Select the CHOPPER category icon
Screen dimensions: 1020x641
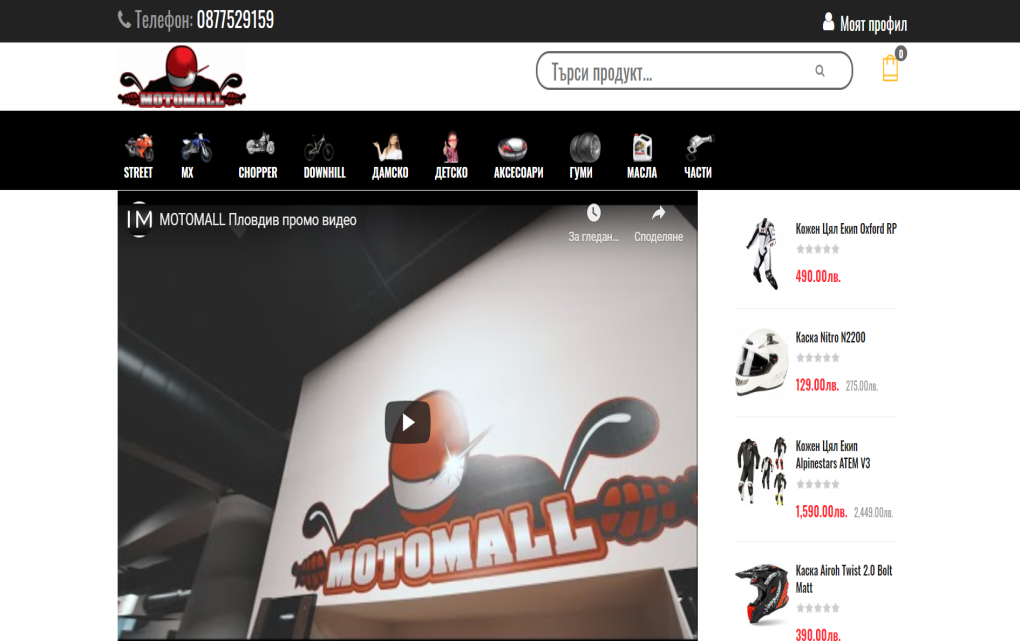point(258,156)
